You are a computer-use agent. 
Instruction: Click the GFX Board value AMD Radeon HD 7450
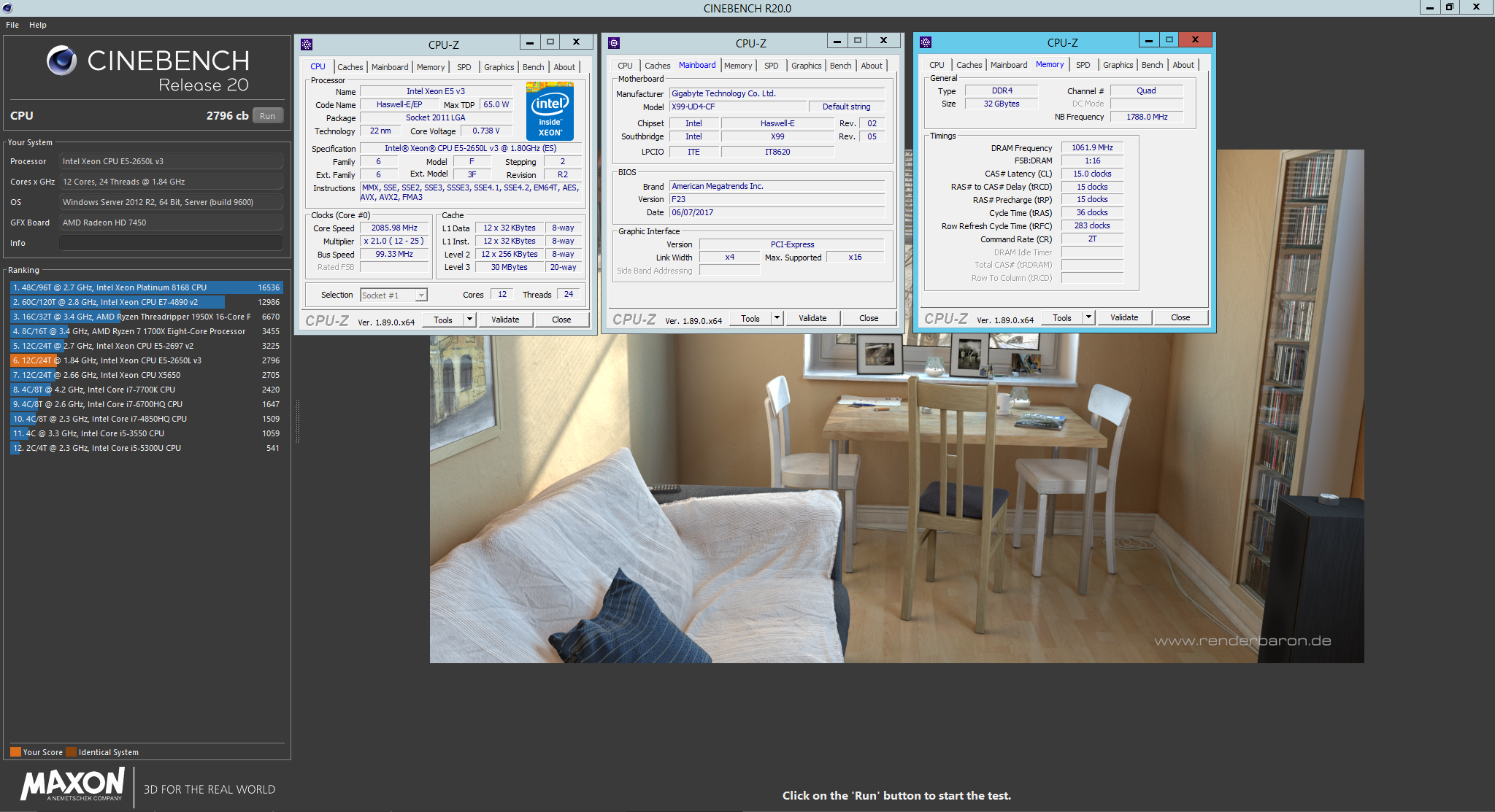click(x=171, y=223)
